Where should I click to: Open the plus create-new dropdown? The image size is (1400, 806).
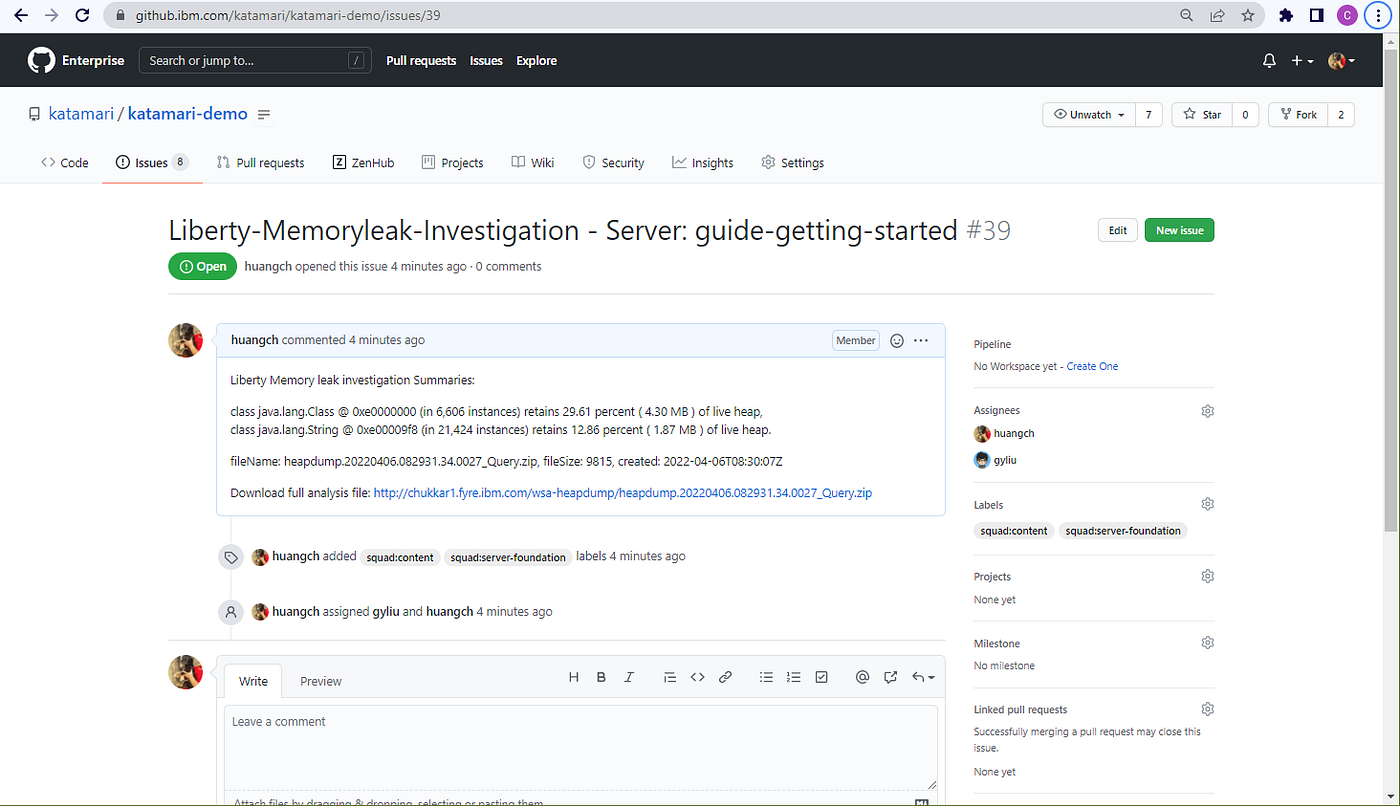1302,61
